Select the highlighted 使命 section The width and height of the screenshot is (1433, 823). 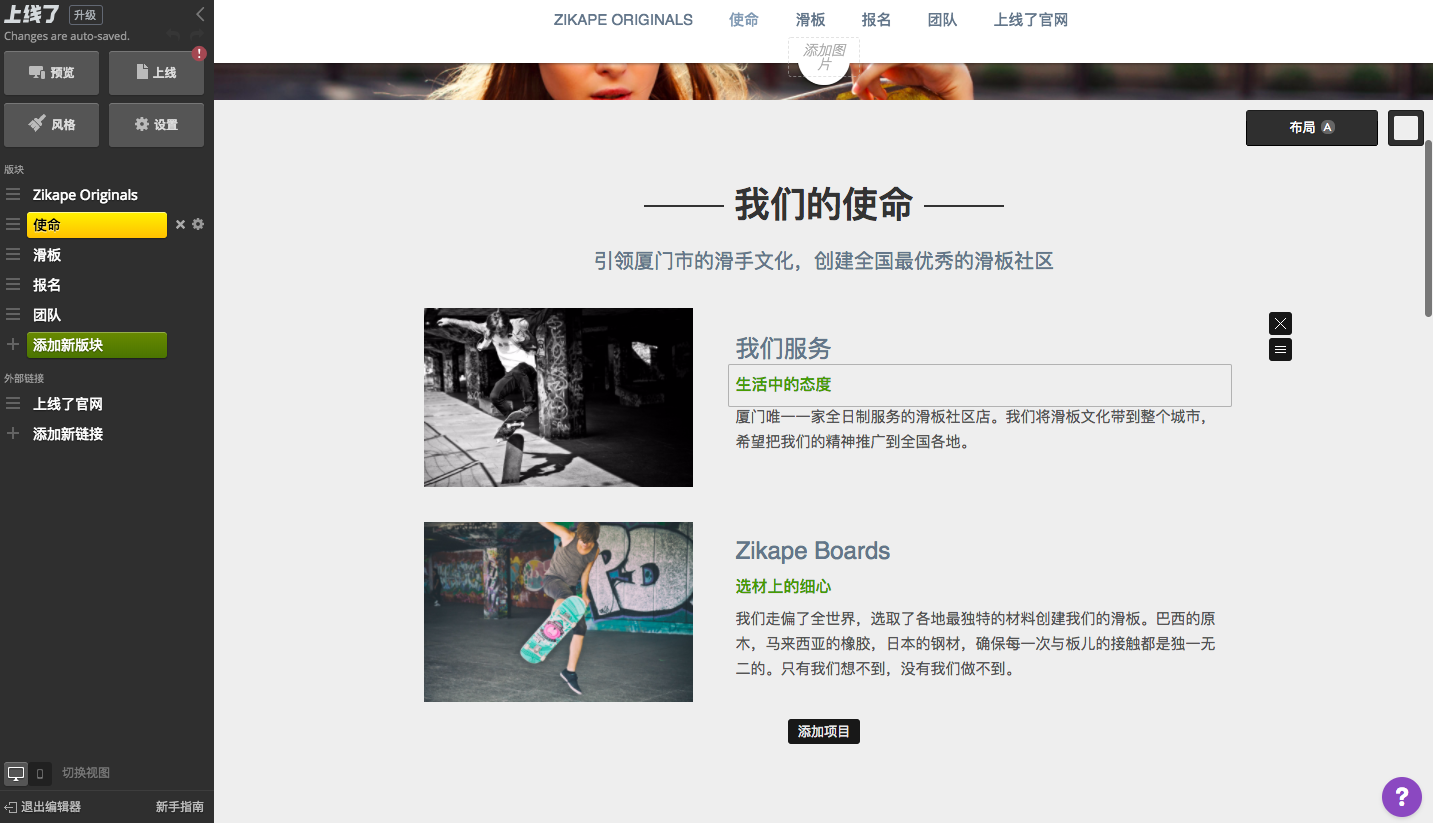[x=97, y=225]
